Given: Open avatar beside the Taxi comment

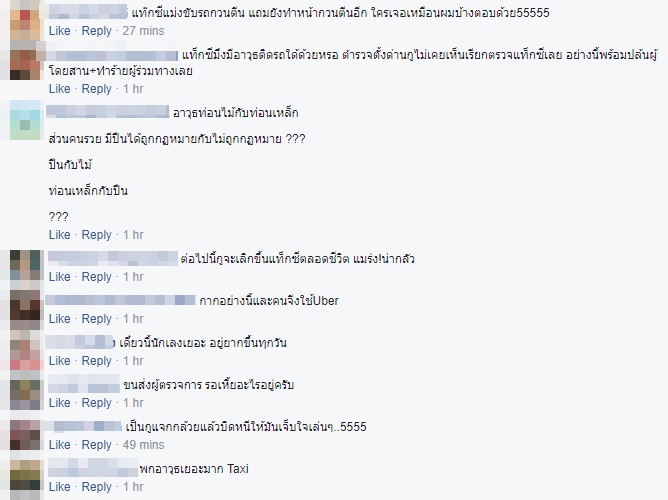Looking at the screenshot, I should pyautogui.click(x=26, y=477).
